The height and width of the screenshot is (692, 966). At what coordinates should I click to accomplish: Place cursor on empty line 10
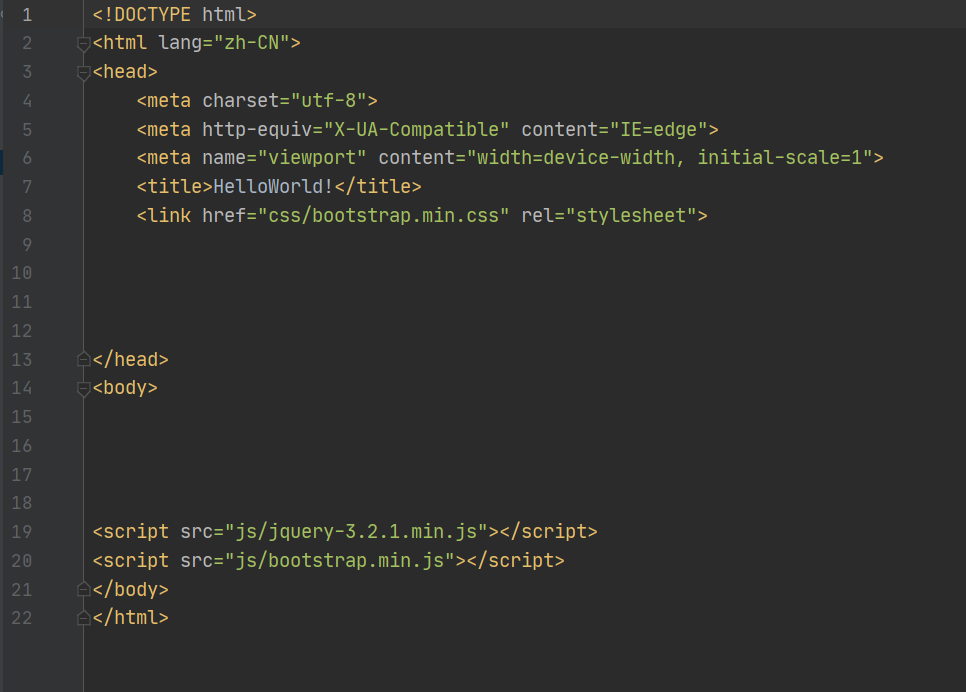[524, 273]
